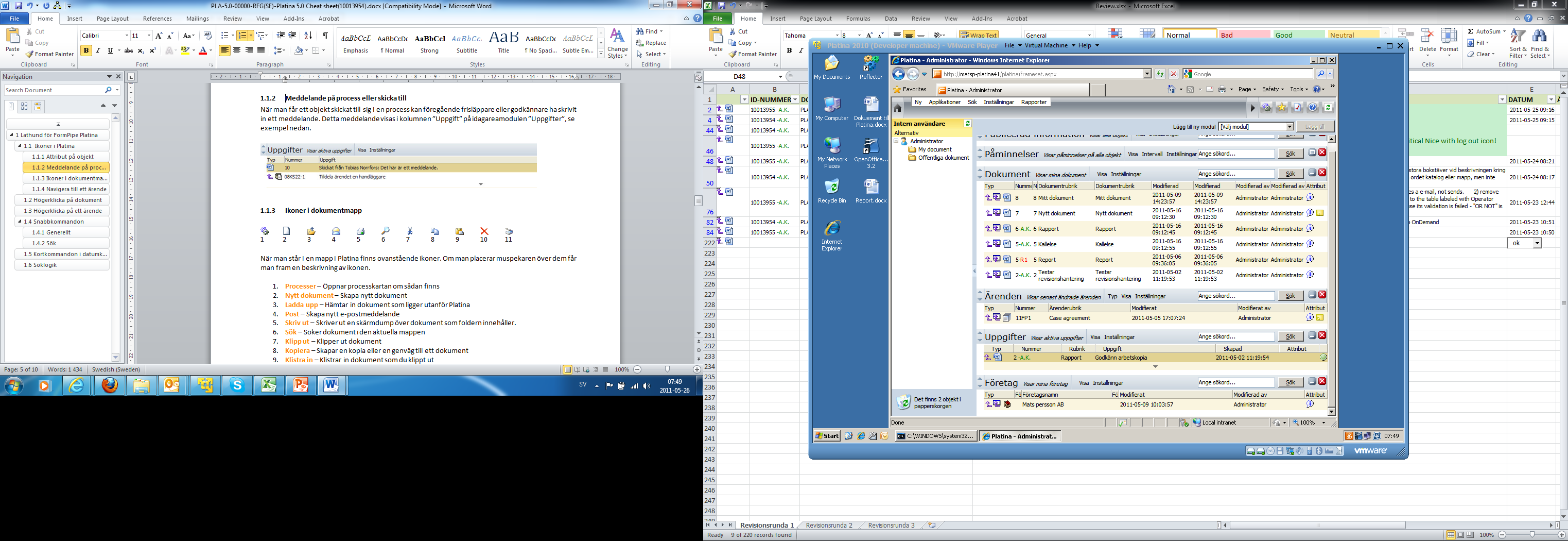Image resolution: width=1568 pixels, height=541 pixels.
Task: Click the blue help icon in Platina toolbar
Action: pyautogui.click(x=1313, y=107)
